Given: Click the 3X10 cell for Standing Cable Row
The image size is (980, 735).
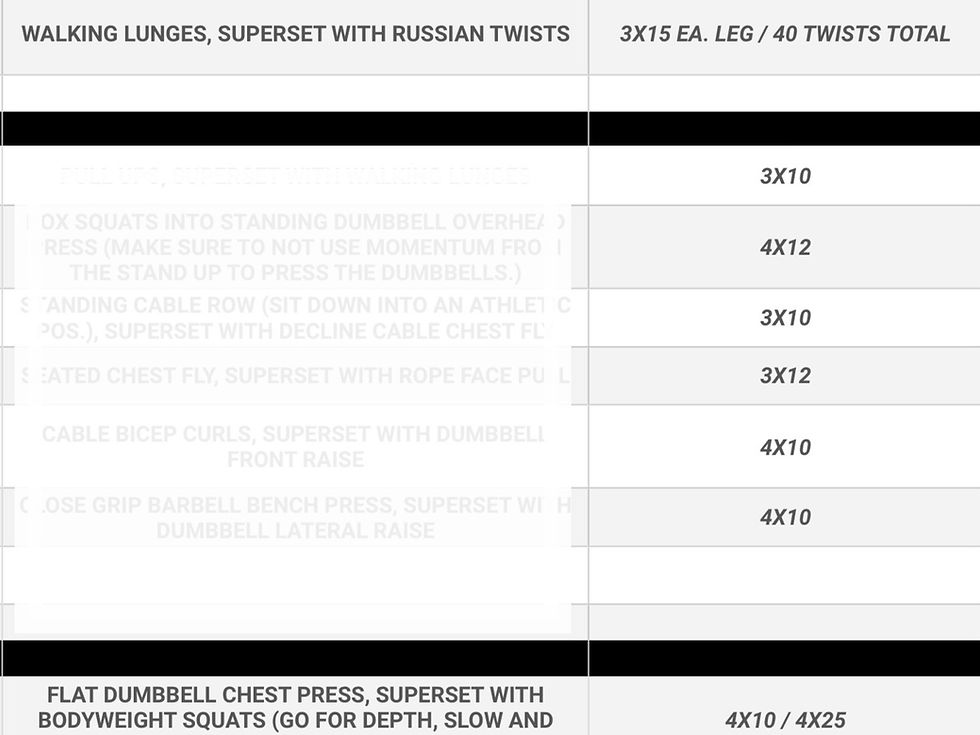Looking at the screenshot, I should point(784,318).
